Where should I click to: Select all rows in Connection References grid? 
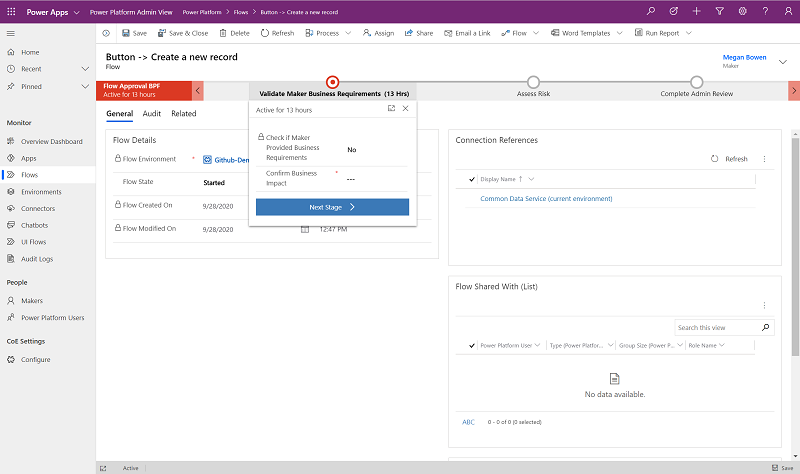(x=472, y=179)
